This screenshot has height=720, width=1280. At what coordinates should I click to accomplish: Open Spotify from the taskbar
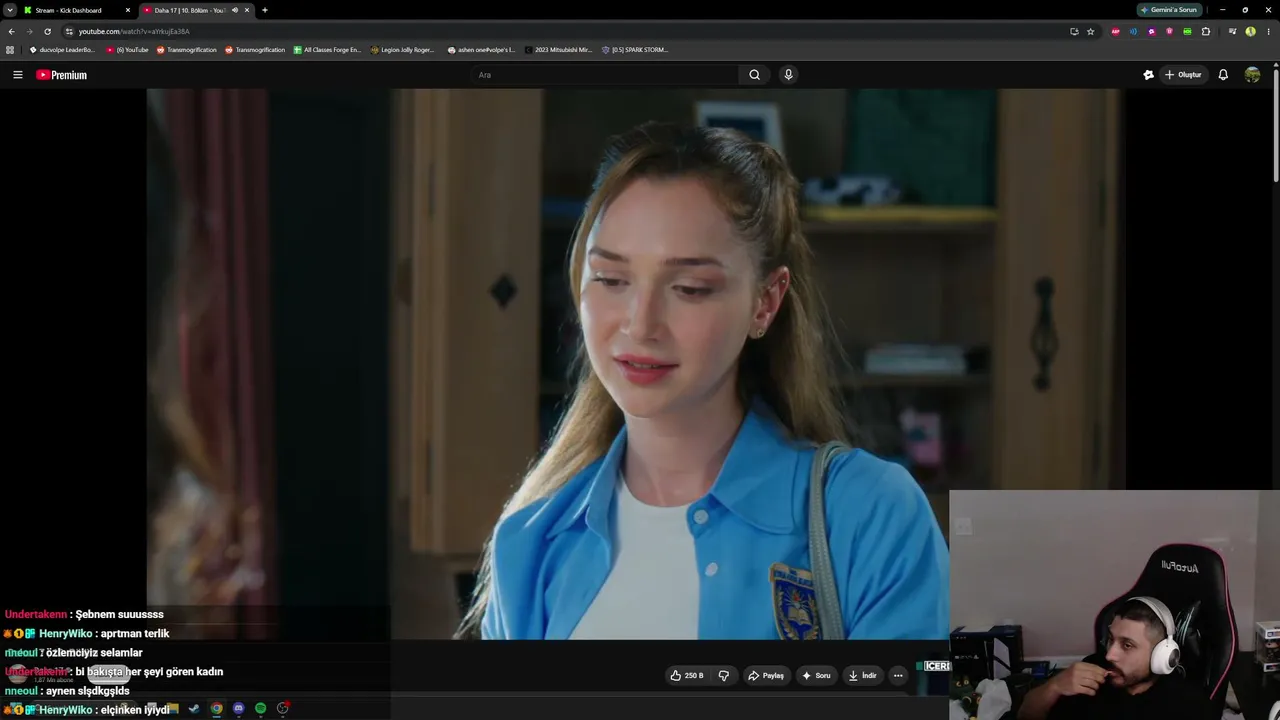[x=261, y=709]
